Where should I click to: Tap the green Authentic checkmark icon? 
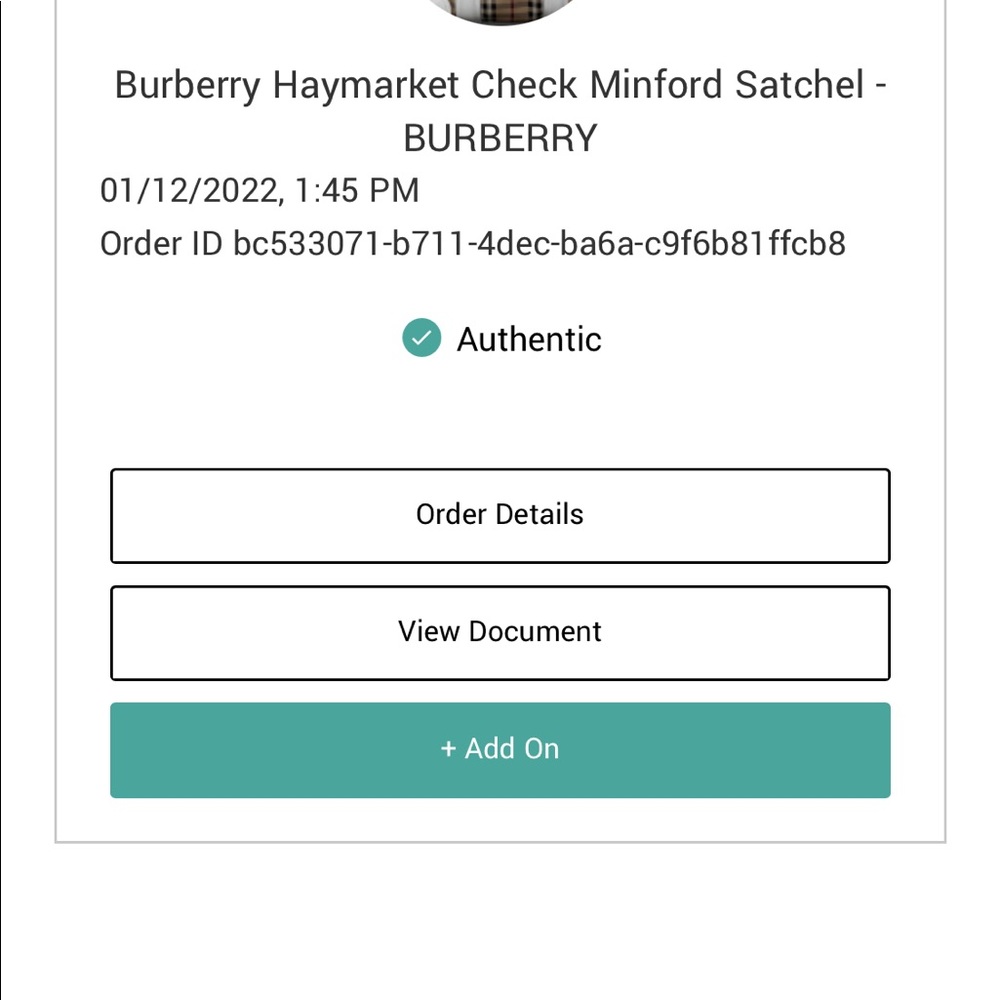pyautogui.click(x=422, y=337)
